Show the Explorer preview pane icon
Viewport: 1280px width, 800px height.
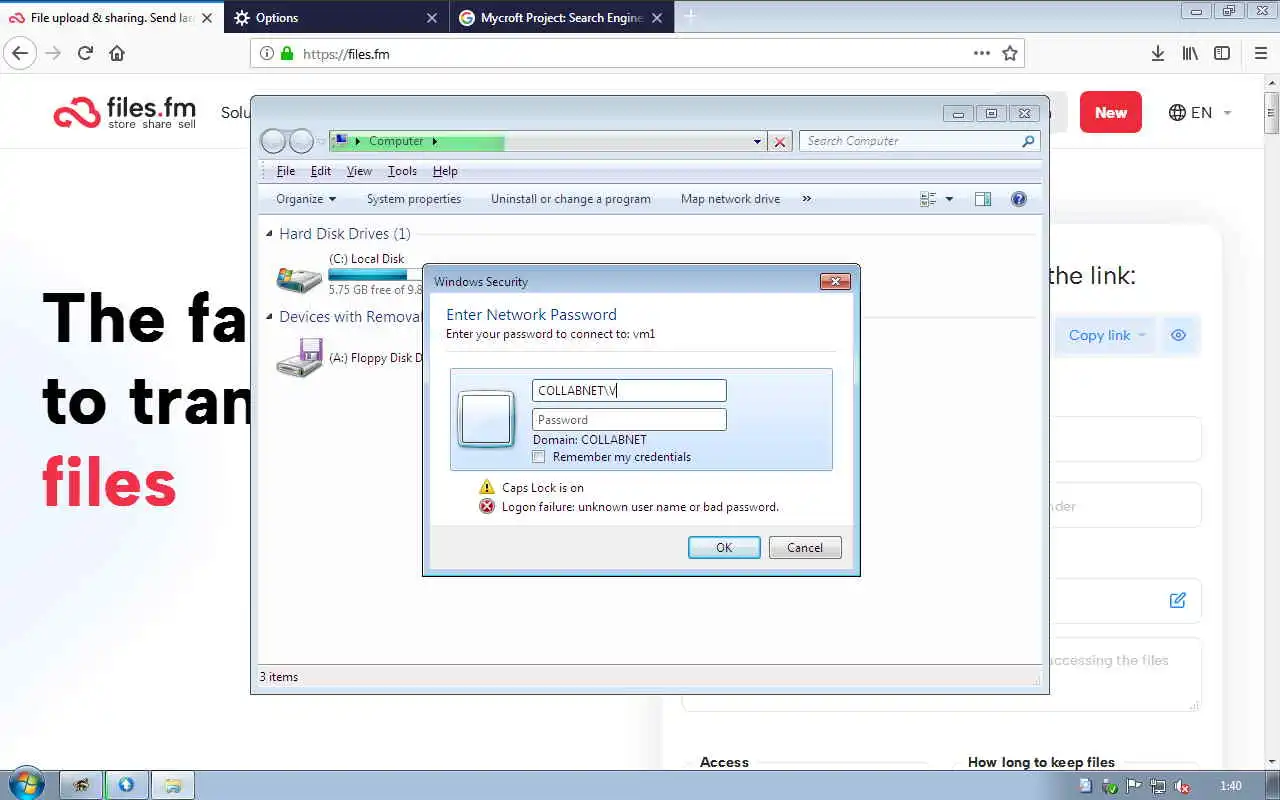[983, 199]
